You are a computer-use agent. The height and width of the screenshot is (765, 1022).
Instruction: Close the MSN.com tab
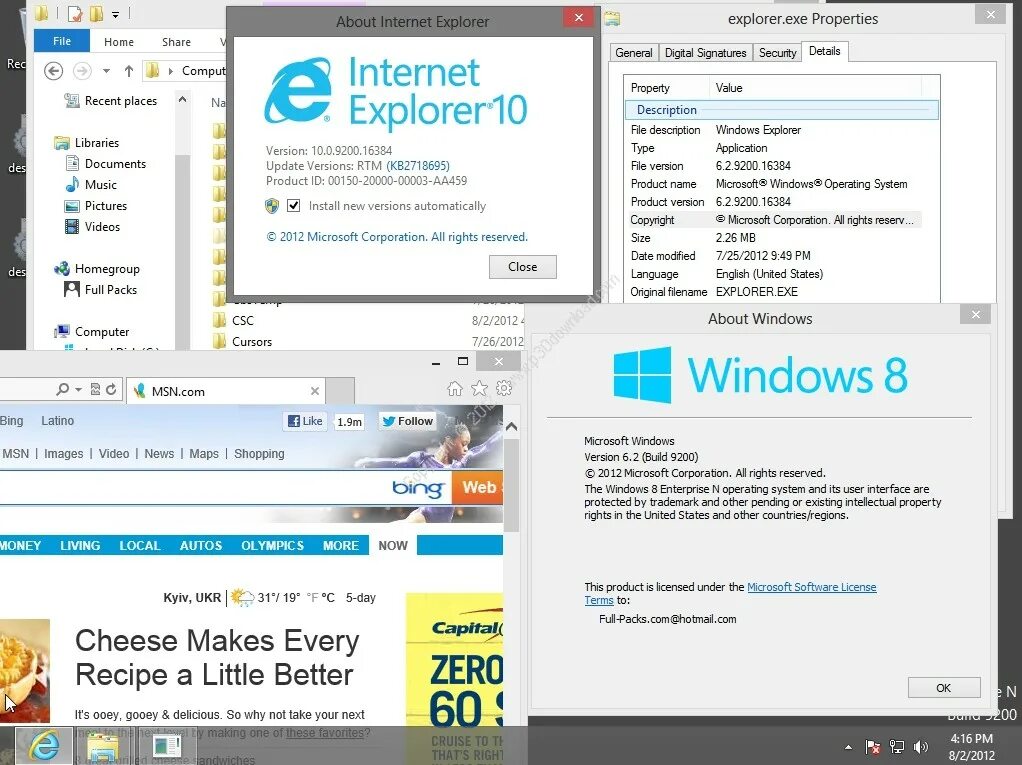click(x=315, y=391)
